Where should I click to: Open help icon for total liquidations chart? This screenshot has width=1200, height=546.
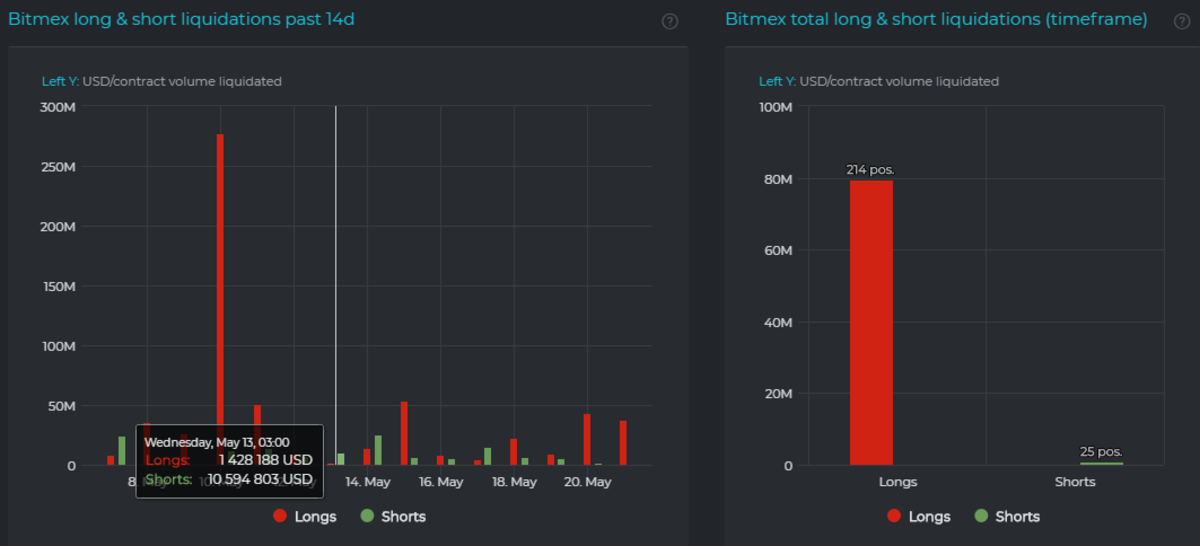coord(1181,21)
